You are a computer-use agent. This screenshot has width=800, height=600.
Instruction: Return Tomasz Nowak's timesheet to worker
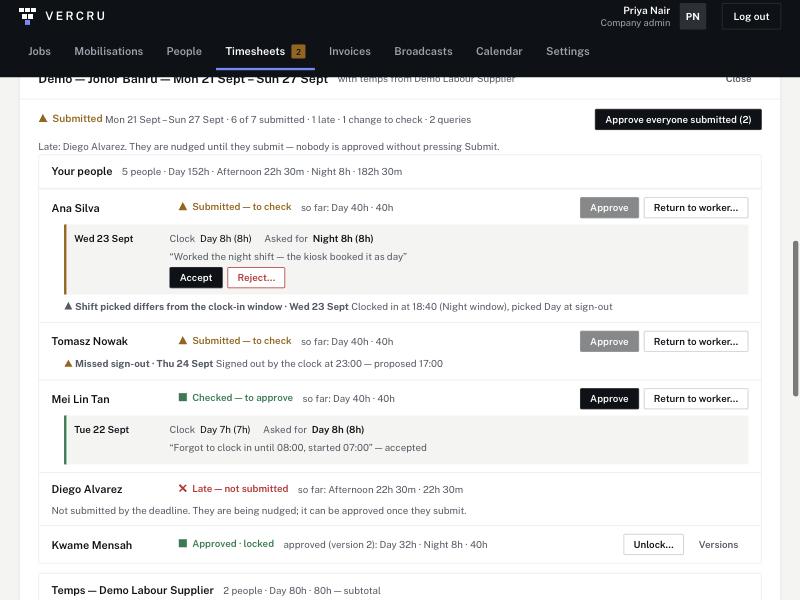696,341
